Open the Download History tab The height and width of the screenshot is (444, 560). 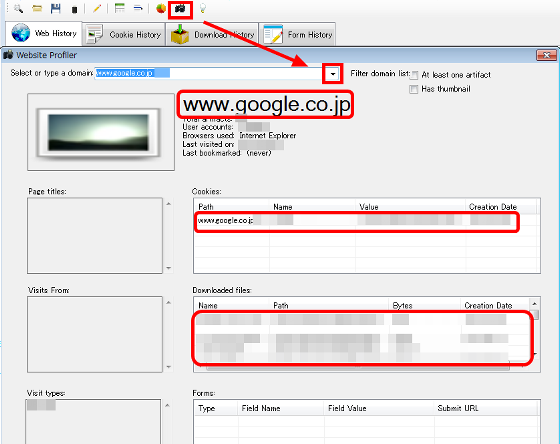pos(212,35)
